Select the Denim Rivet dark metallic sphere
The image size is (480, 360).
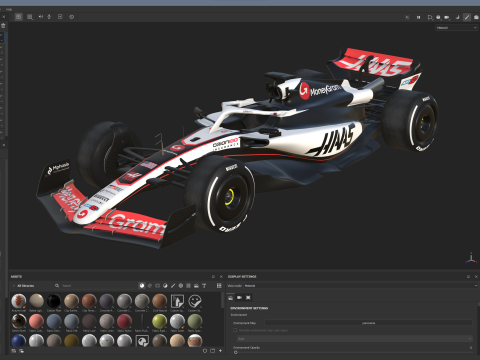pos(19,322)
